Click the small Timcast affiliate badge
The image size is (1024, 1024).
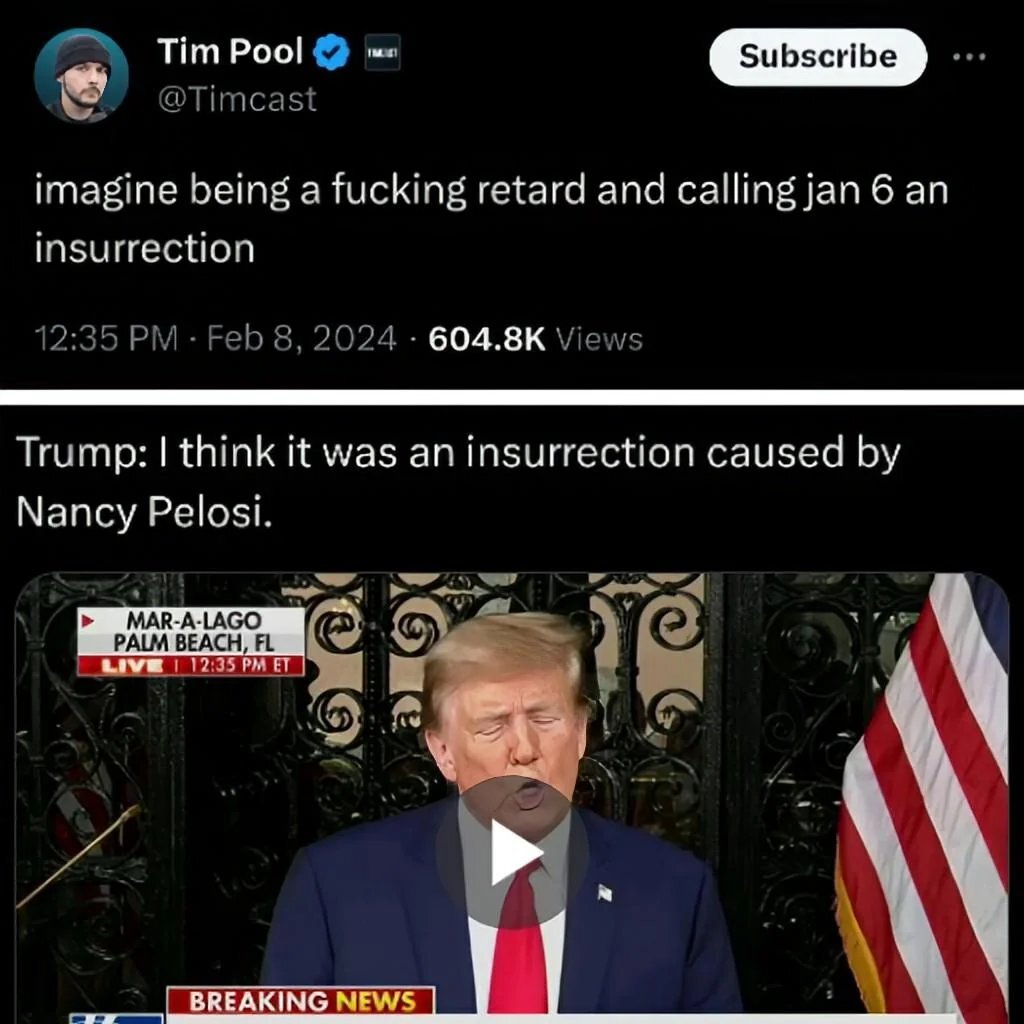coord(382,53)
